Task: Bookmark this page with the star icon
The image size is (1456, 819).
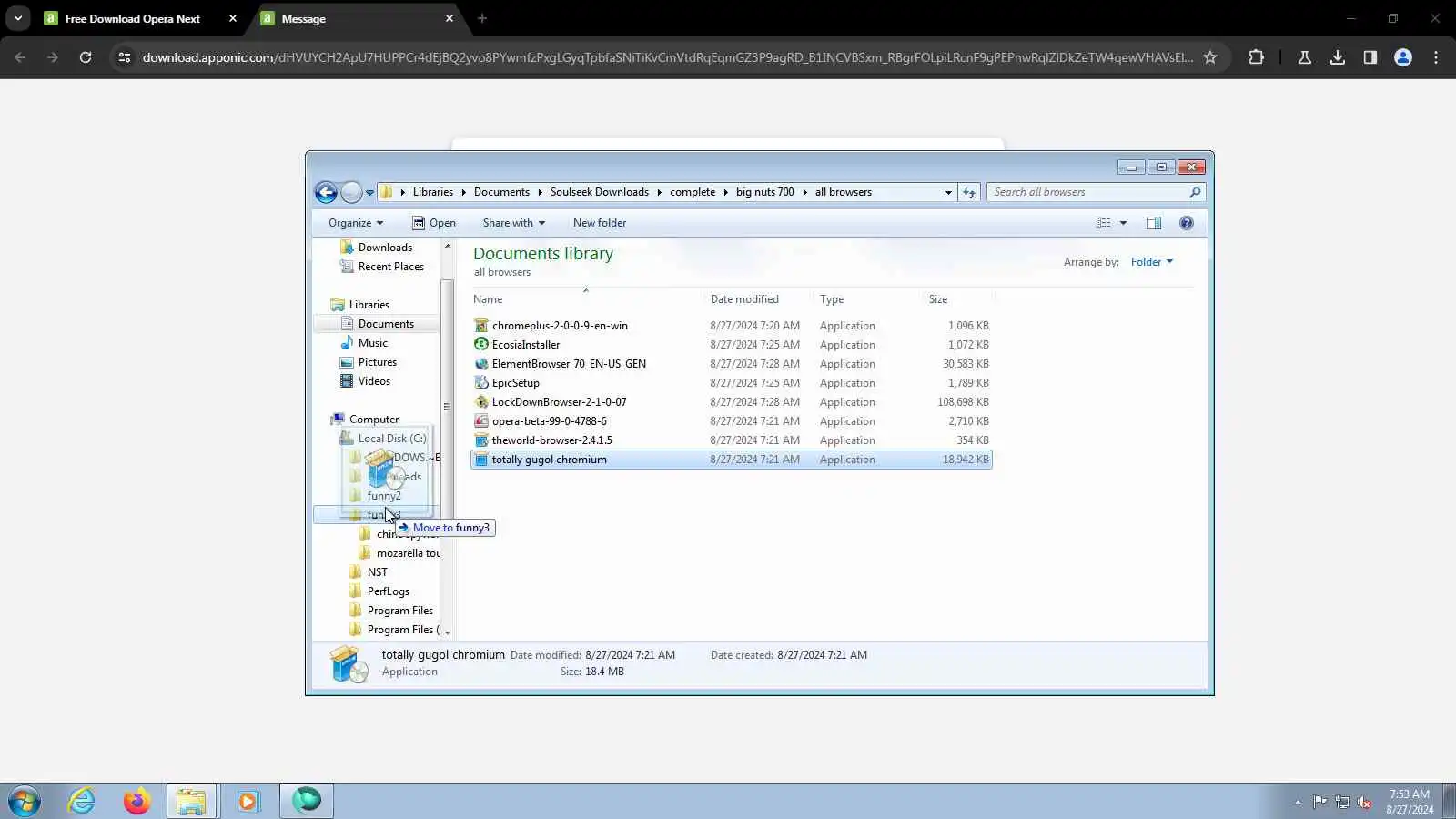Action: (x=1210, y=57)
